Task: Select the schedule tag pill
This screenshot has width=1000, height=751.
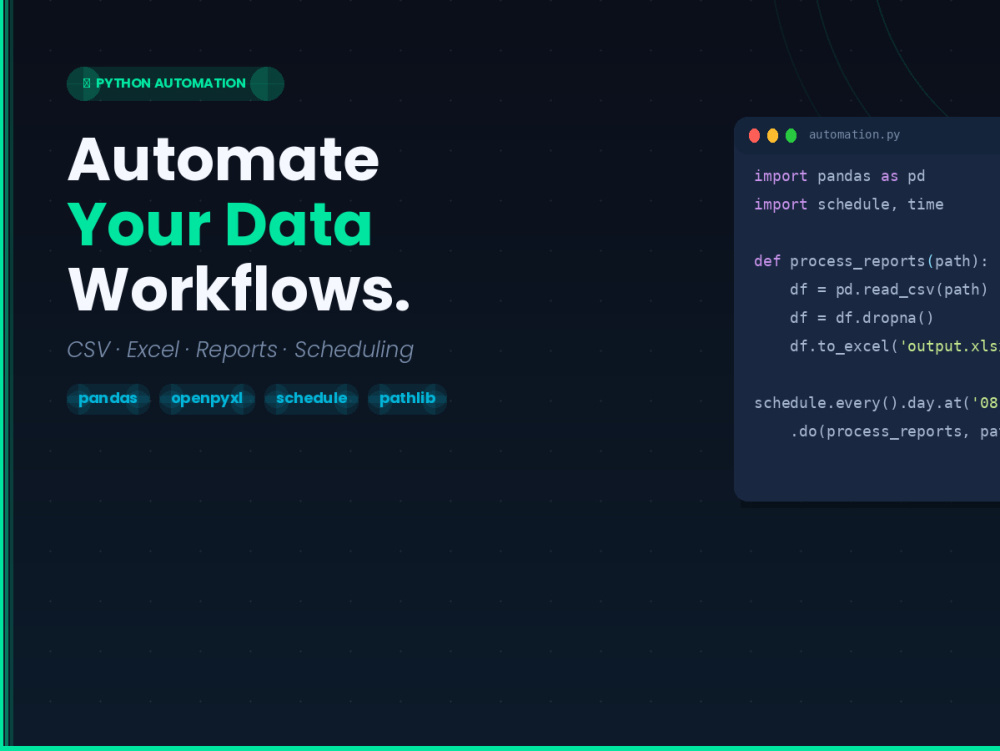Action: (x=311, y=399)
